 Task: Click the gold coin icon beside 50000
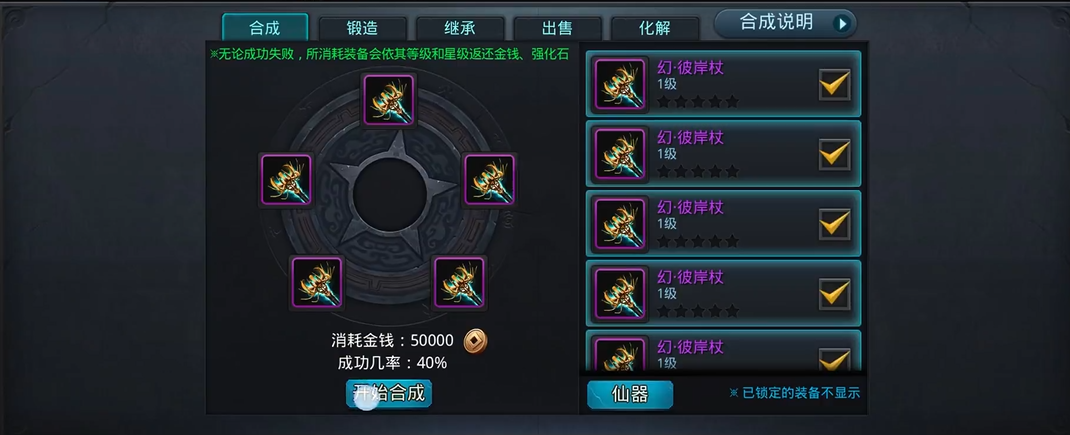click(x=476, y=341)
